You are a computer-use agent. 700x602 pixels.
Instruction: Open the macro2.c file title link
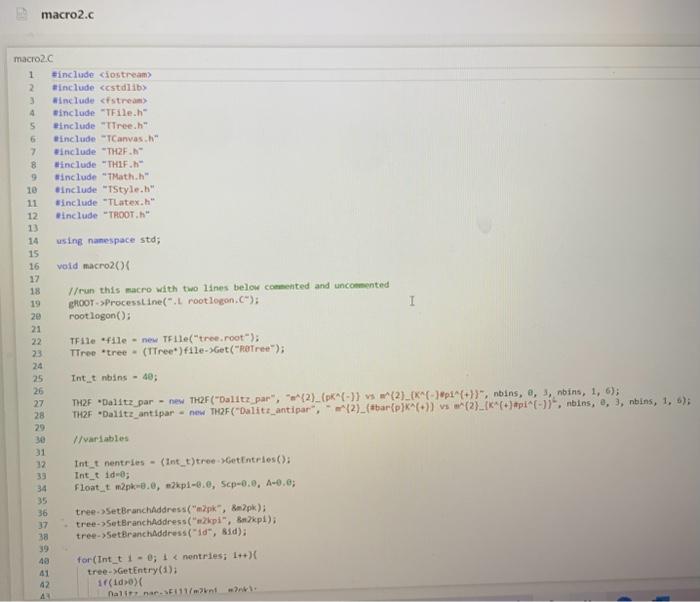pyautogui.click(x=67, y=14)
